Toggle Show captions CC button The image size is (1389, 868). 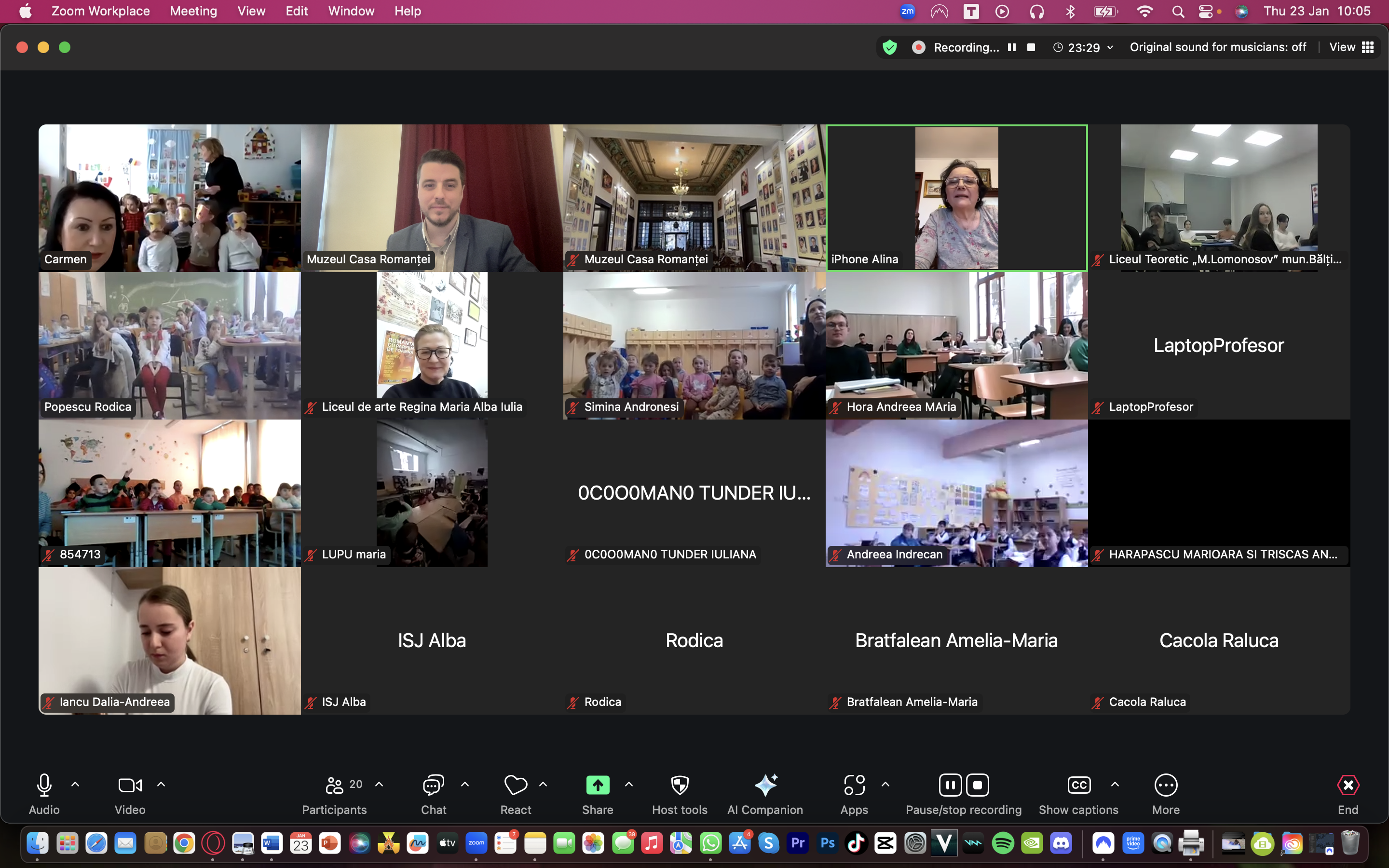(1078, 785)
